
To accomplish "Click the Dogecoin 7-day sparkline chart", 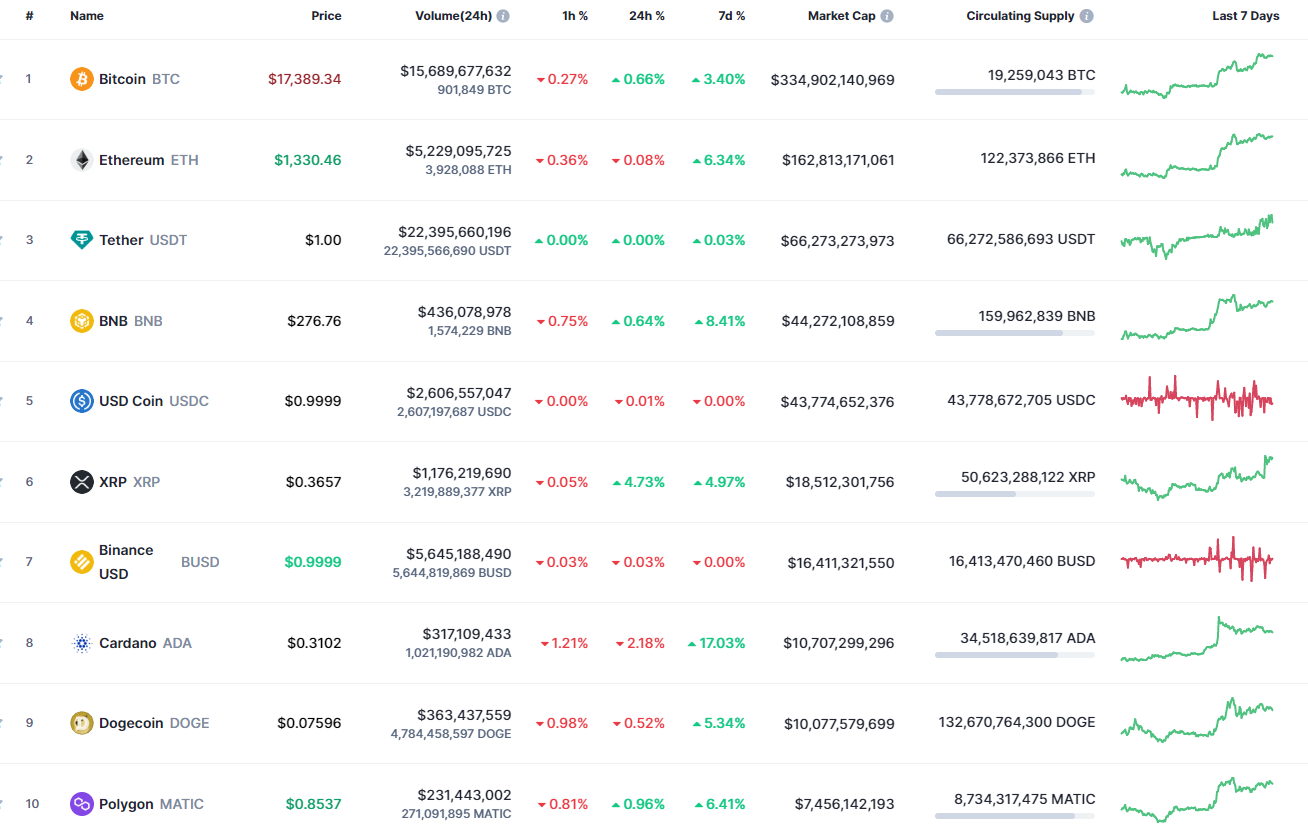I will click(x=1196, y=722).
